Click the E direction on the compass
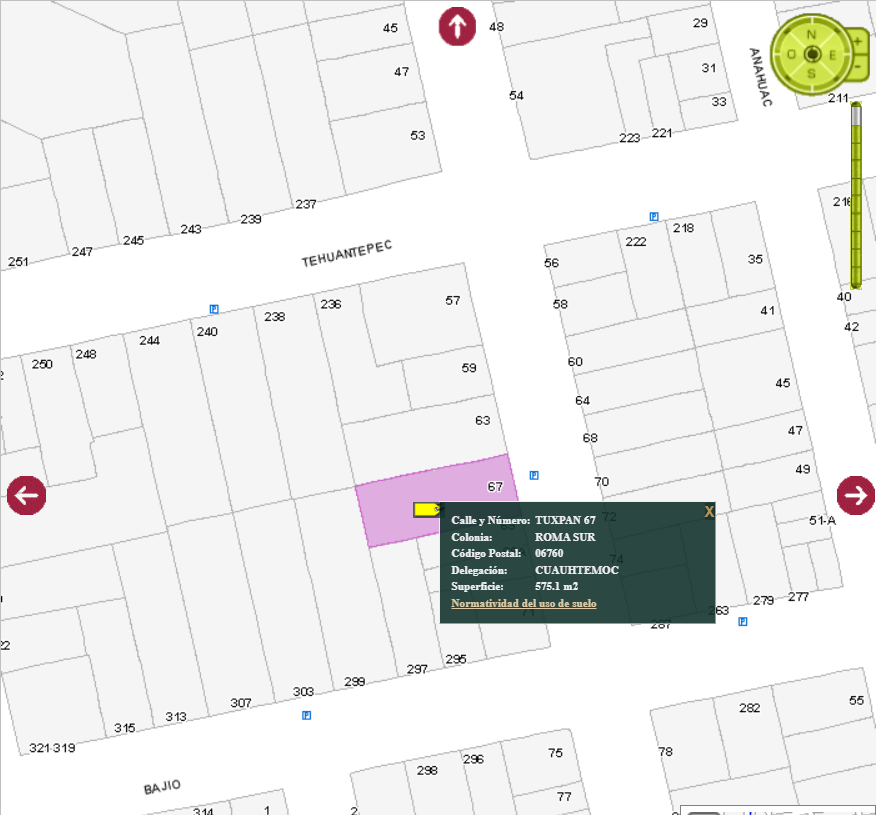Screen dimensions: 876x815 pyautogui.click(x=832, y=54)
